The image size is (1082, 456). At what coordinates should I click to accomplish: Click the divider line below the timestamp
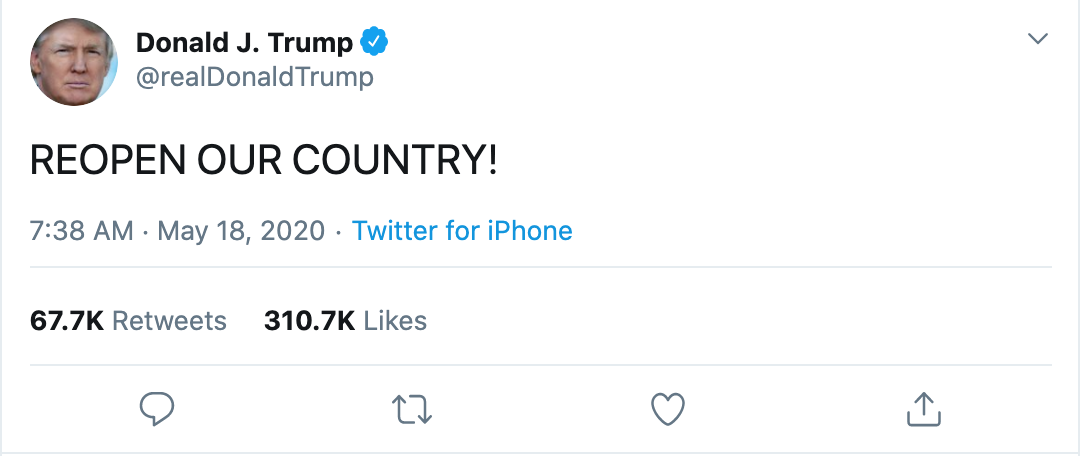click(x=540, y=267)
